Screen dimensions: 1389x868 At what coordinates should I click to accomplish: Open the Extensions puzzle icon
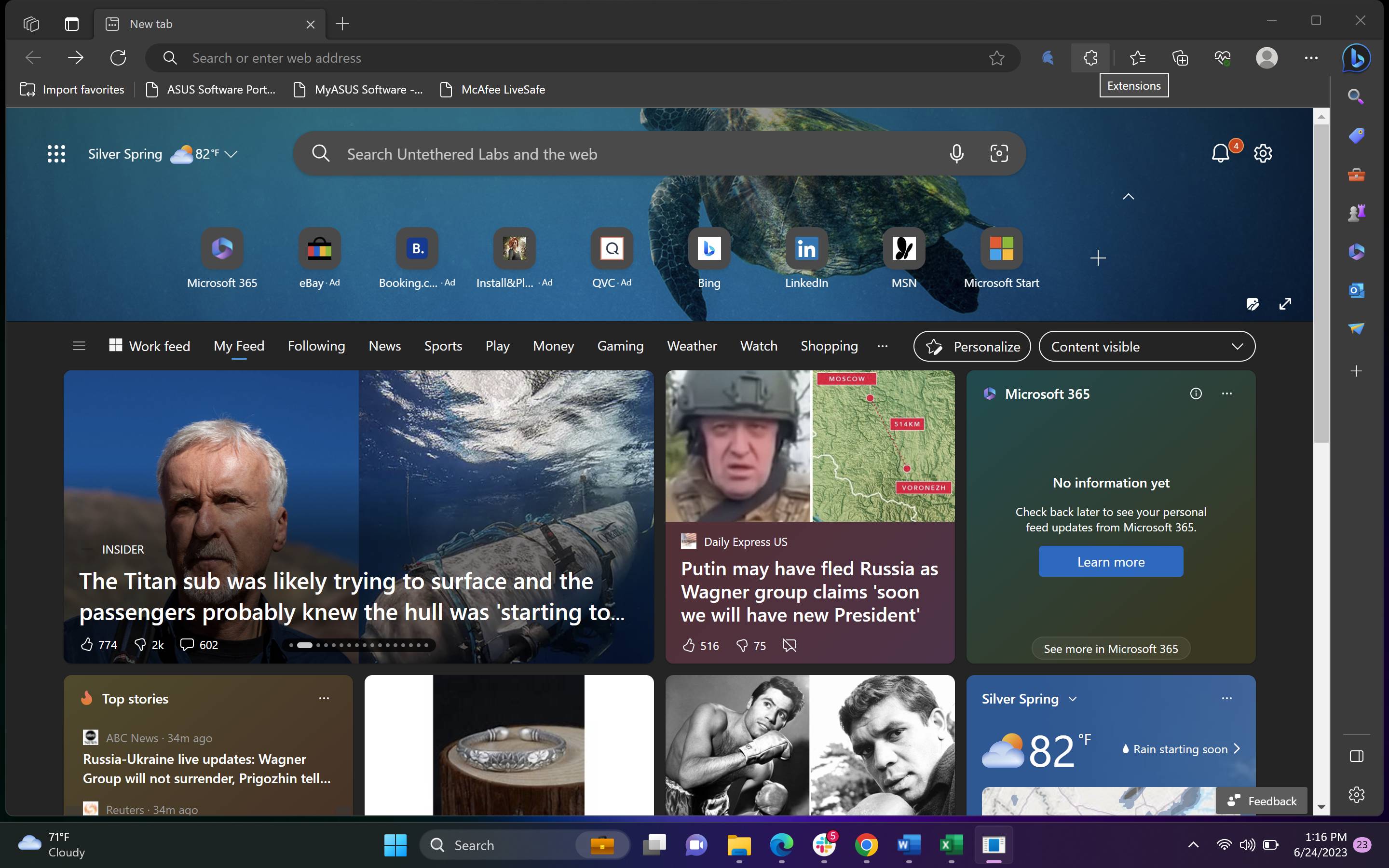(x=1090, y=58)
